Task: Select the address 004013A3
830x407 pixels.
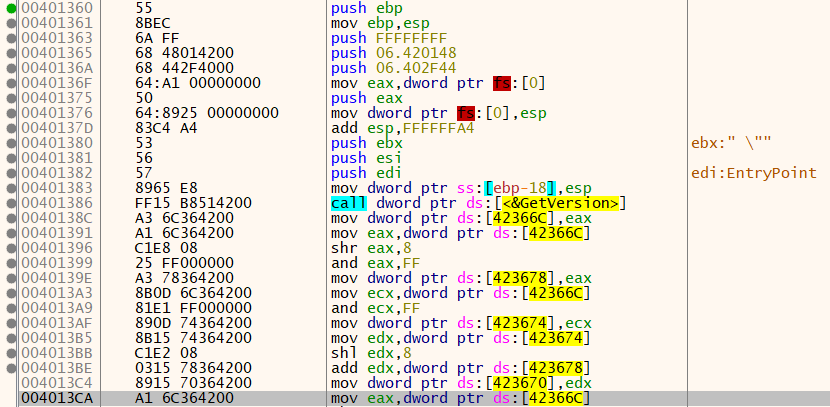Action: click(x=57, y=293)
